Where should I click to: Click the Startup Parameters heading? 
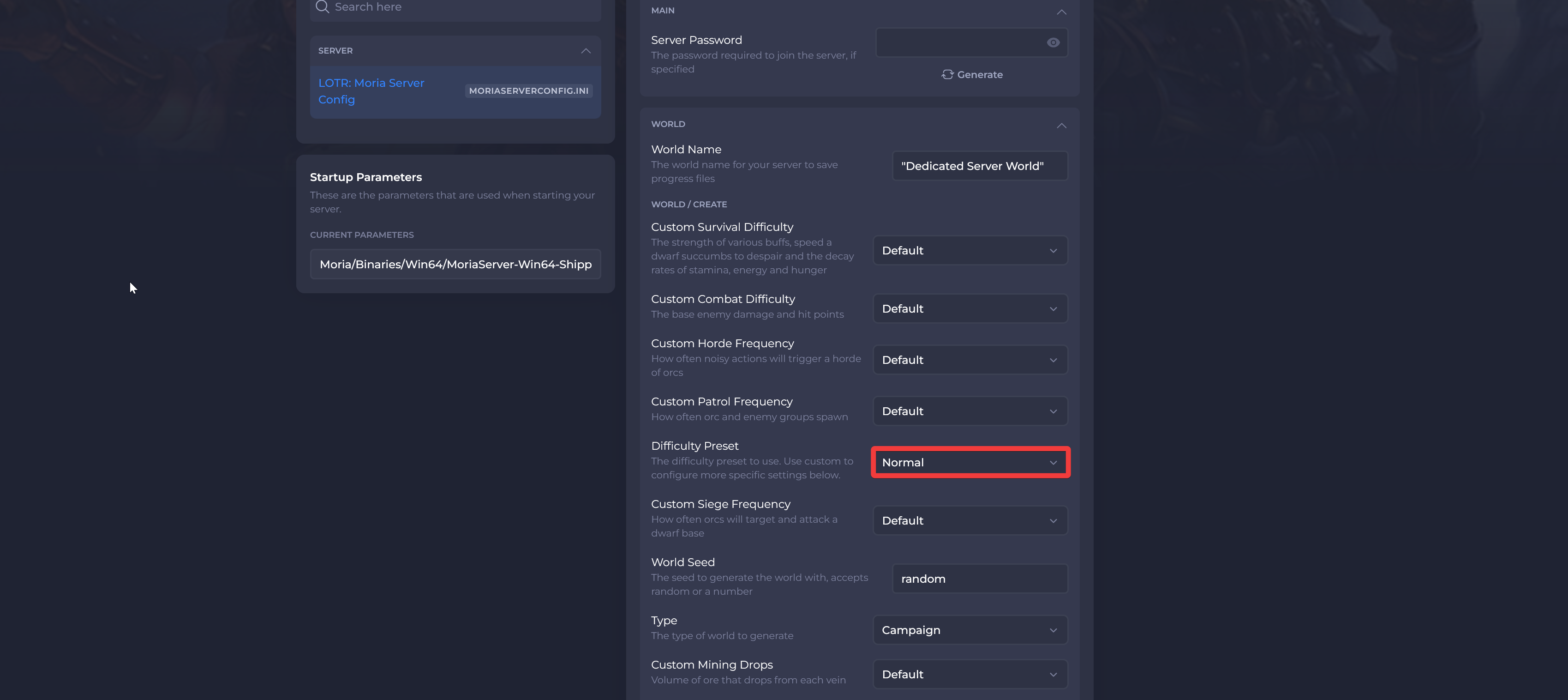tap(366, 177)
